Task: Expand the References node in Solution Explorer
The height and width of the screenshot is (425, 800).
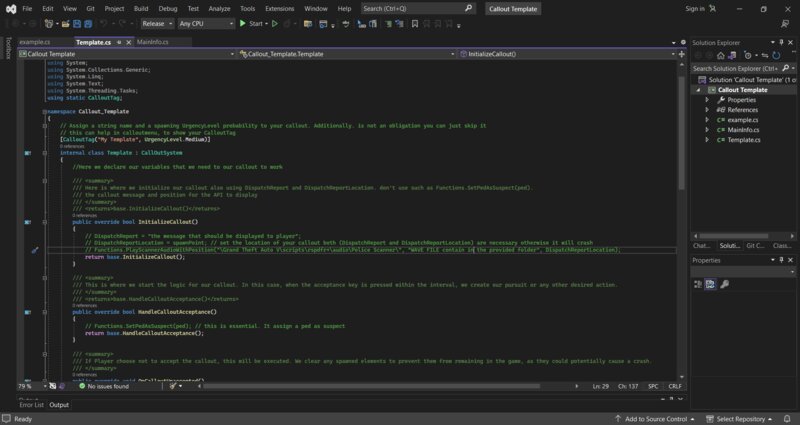Action: 707,110
